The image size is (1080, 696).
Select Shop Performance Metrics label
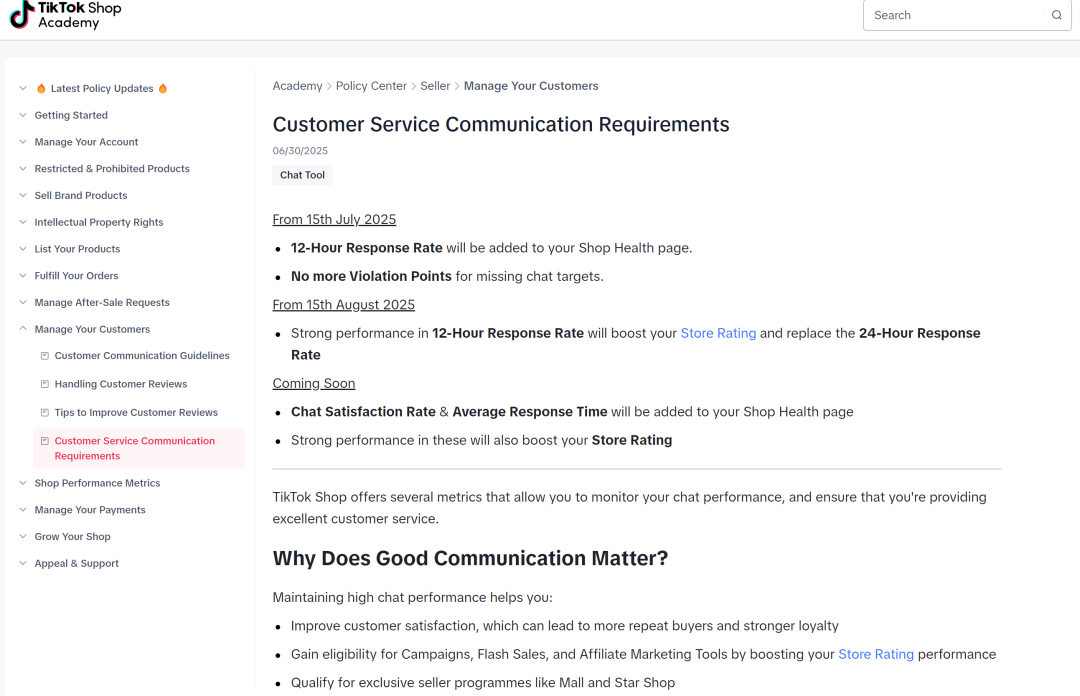click(x=97, y=483)
